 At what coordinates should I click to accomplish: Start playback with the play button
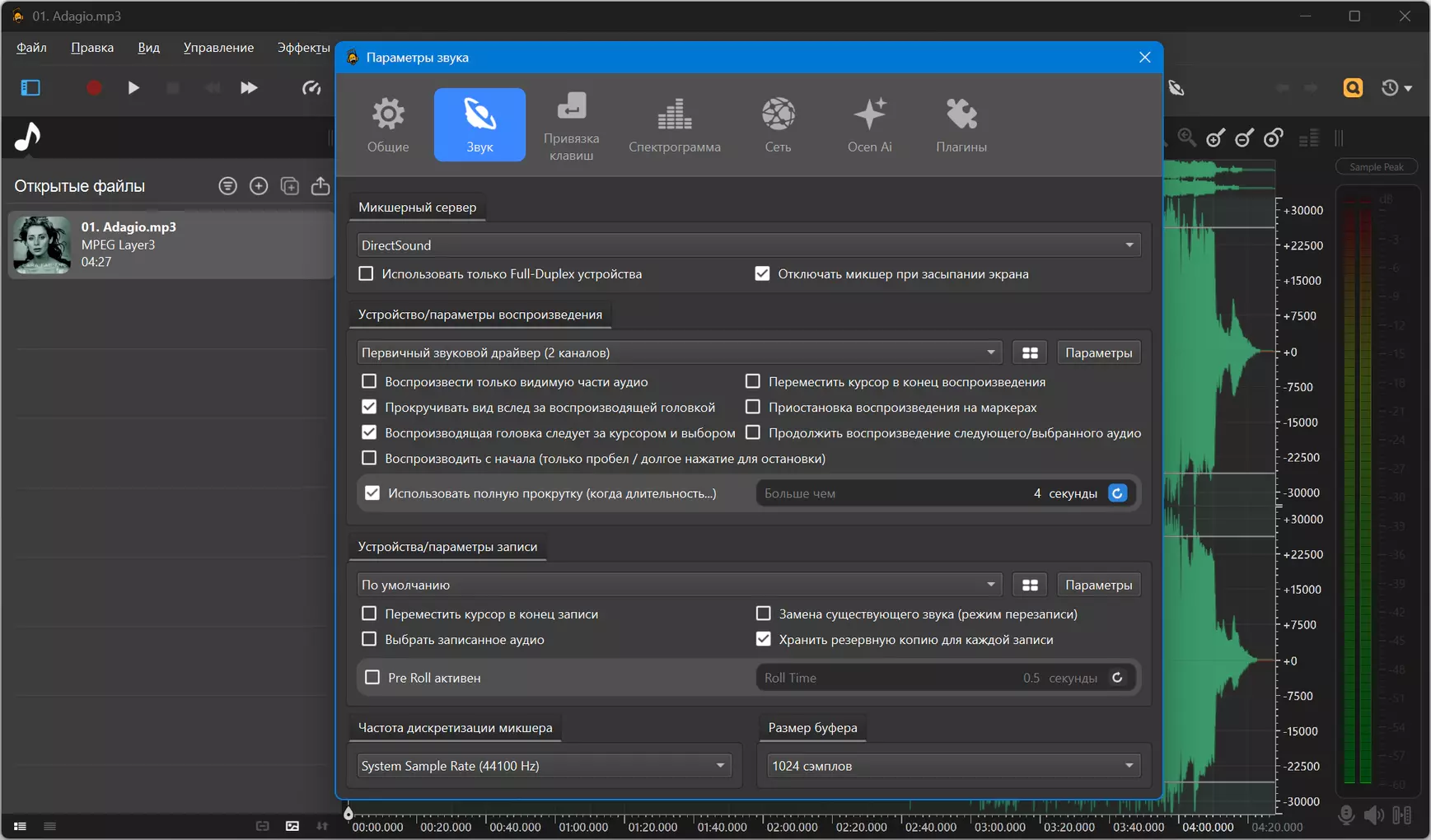tap(133, 88)
